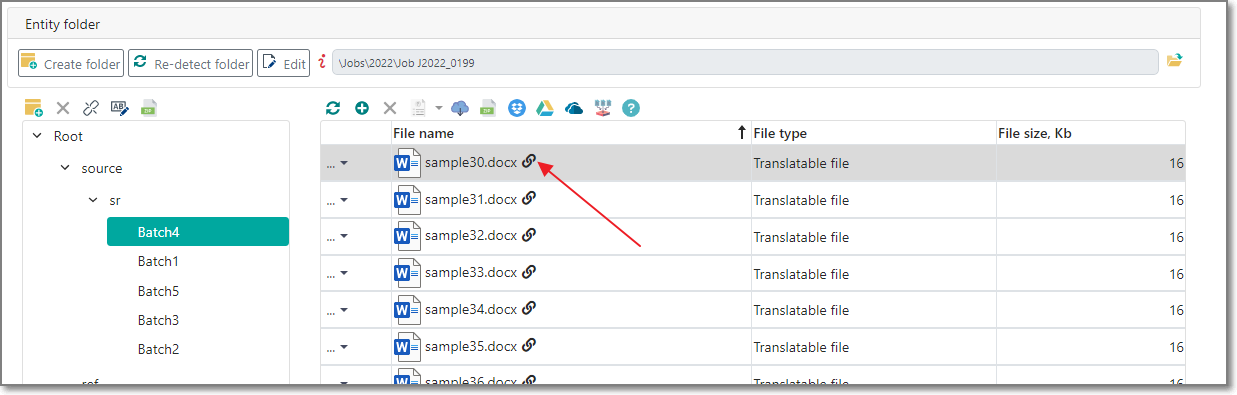This screenshot has width=1237, height=395.
Task: Open row menu for sample33.docx
Action: [337, 274]
